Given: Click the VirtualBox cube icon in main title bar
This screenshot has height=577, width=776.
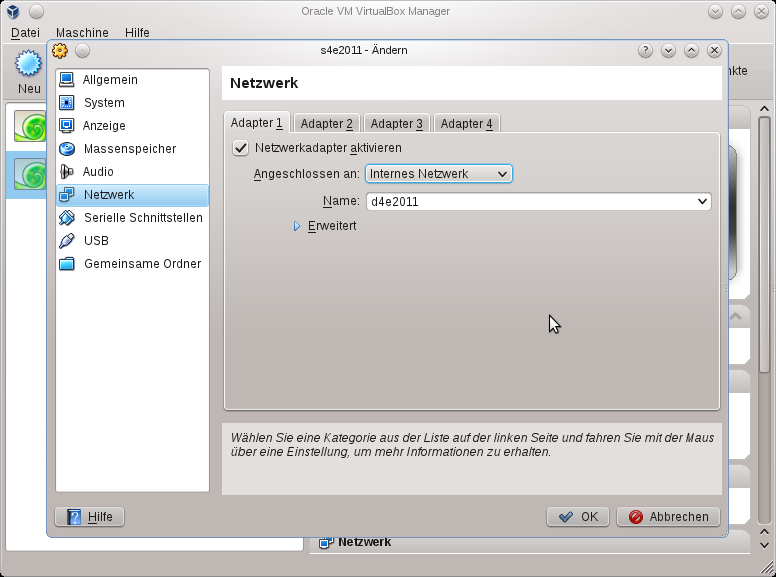Looking at the screenshot, I should click(13, 11).
